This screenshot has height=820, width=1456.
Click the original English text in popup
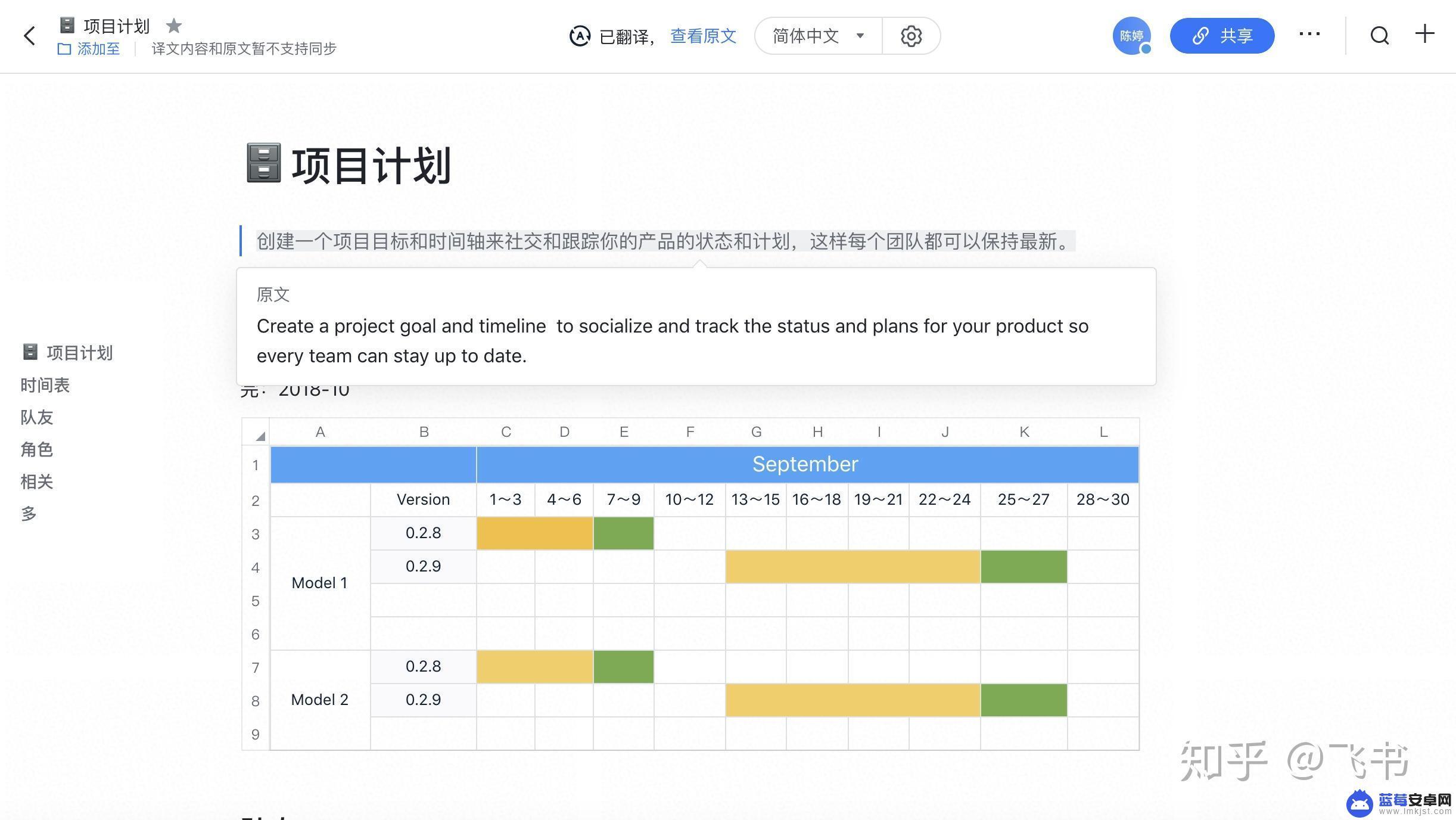coord(673,341)
